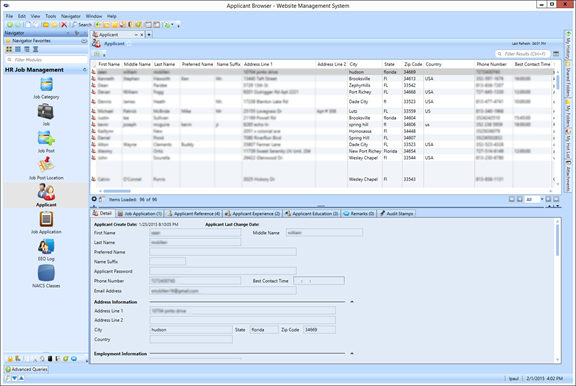
Task: Open the Advanced Queries panel
Action: tap(26, 369)
